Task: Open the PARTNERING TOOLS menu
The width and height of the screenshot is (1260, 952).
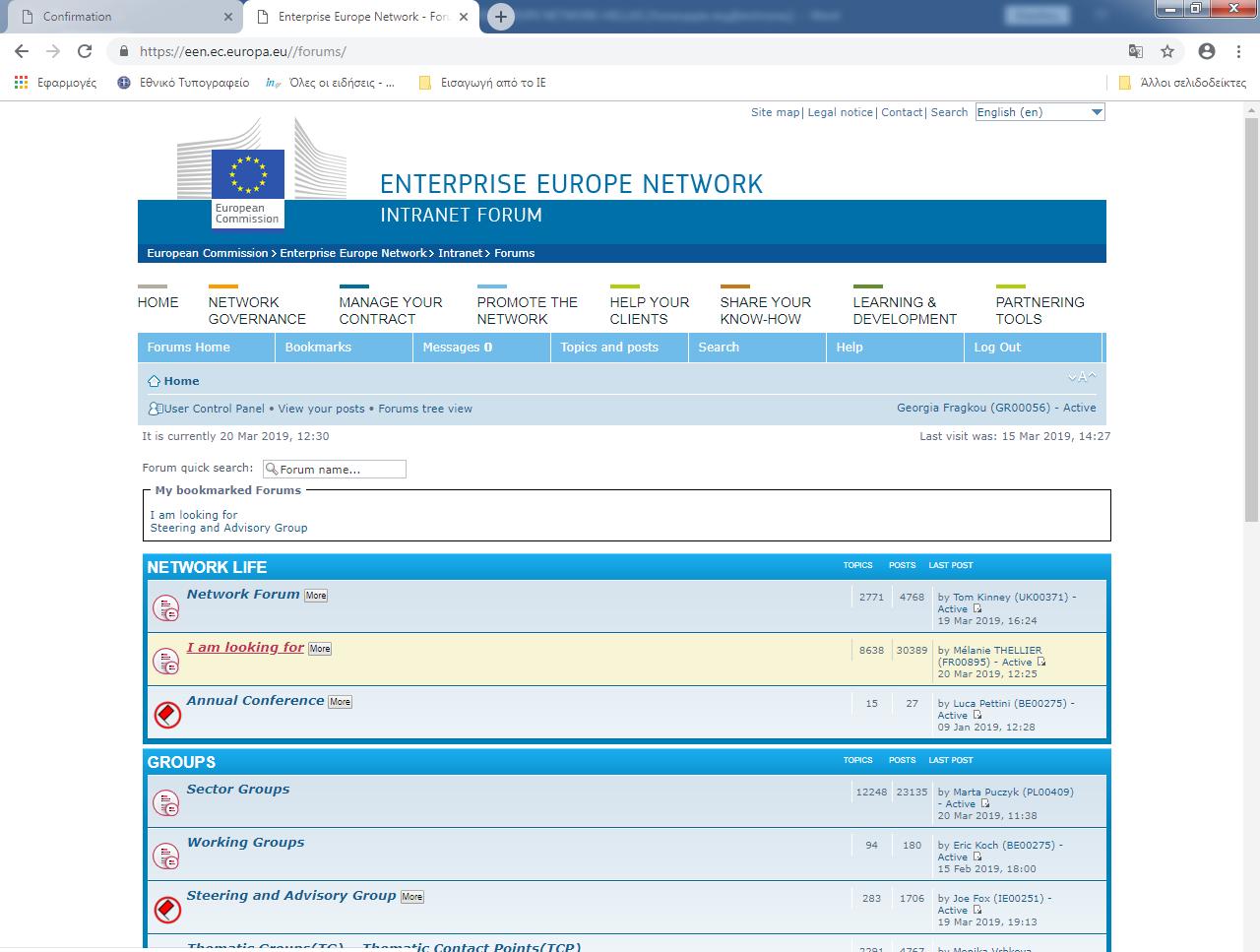Action: (1039, 310)
